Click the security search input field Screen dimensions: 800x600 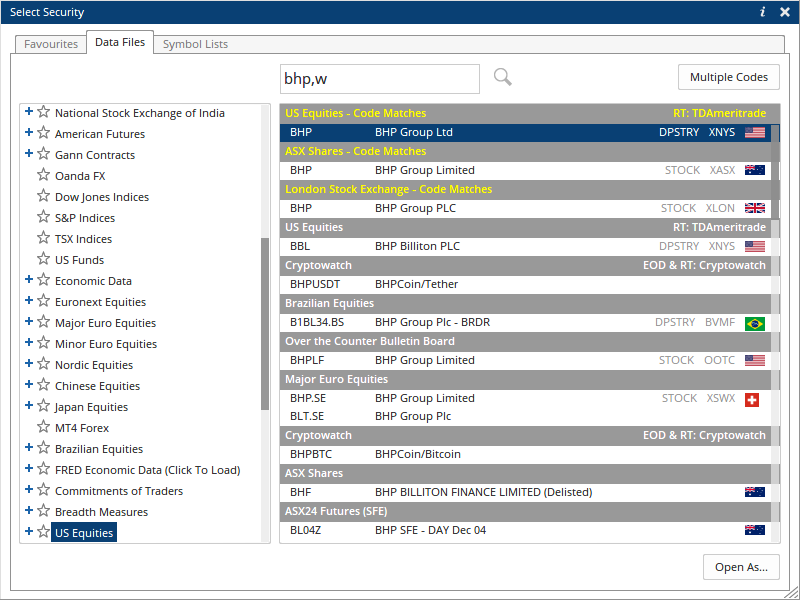coord(380,79)
